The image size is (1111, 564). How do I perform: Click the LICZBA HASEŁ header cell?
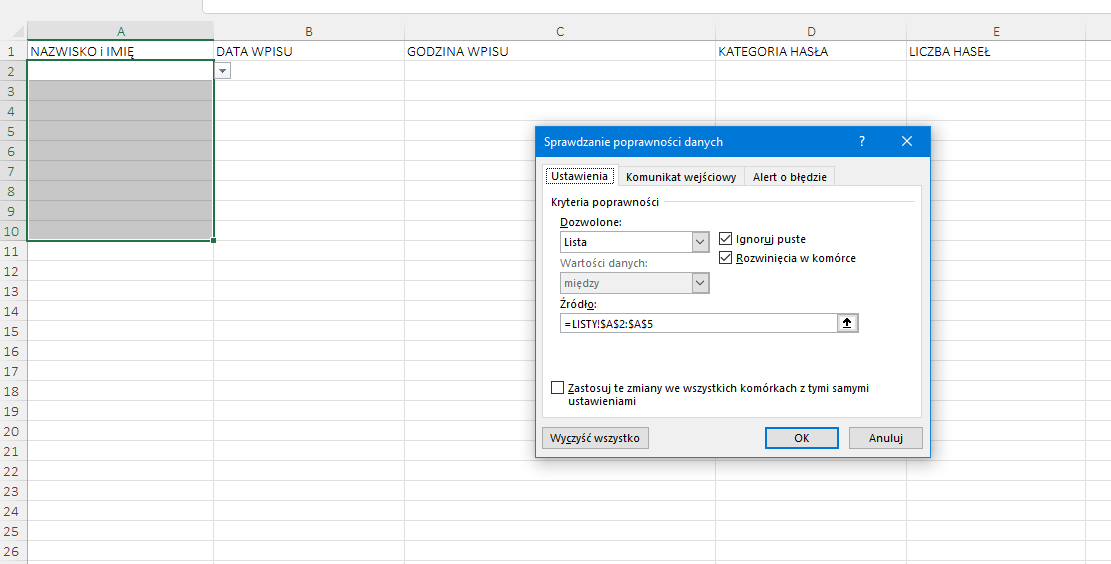[995, 51]
